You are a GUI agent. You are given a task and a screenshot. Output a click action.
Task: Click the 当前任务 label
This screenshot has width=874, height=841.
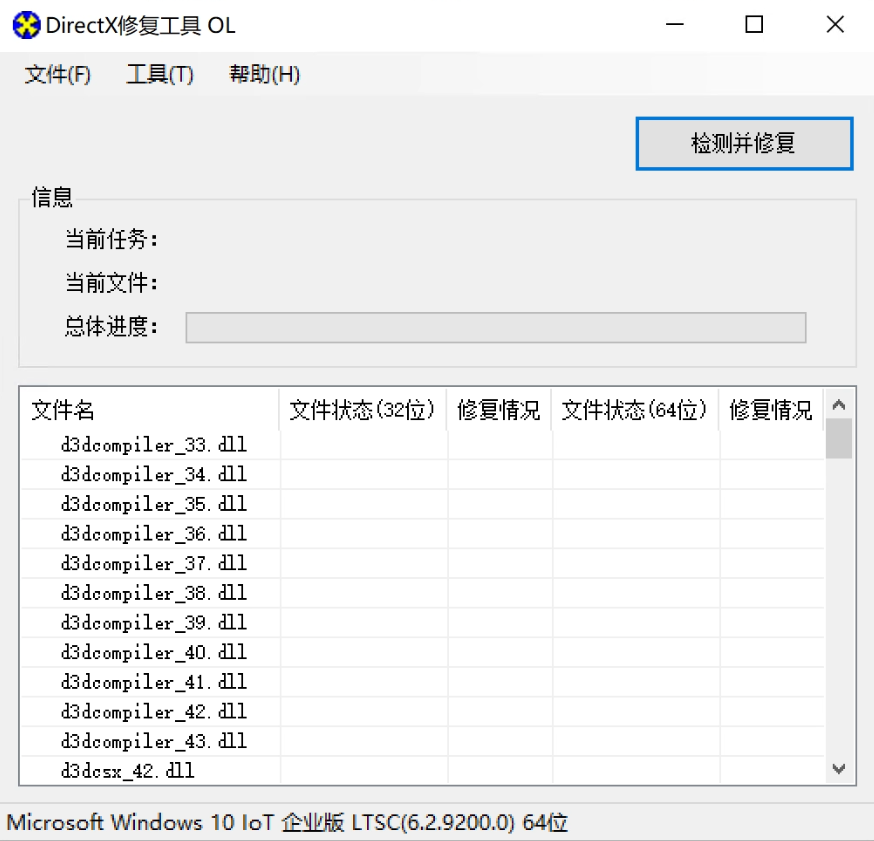click(111, 240)
